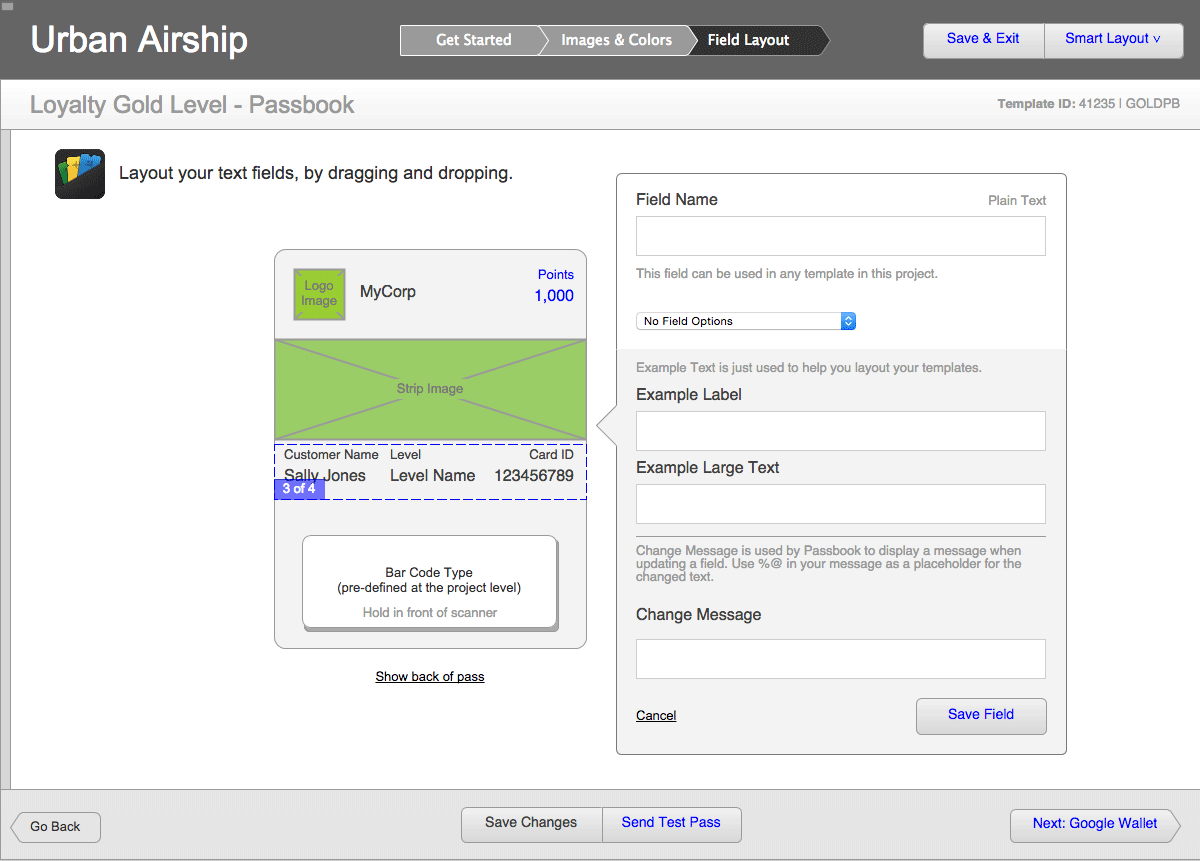Select the Level Name field
1200x861 pixels.
[x=432, y=466]
